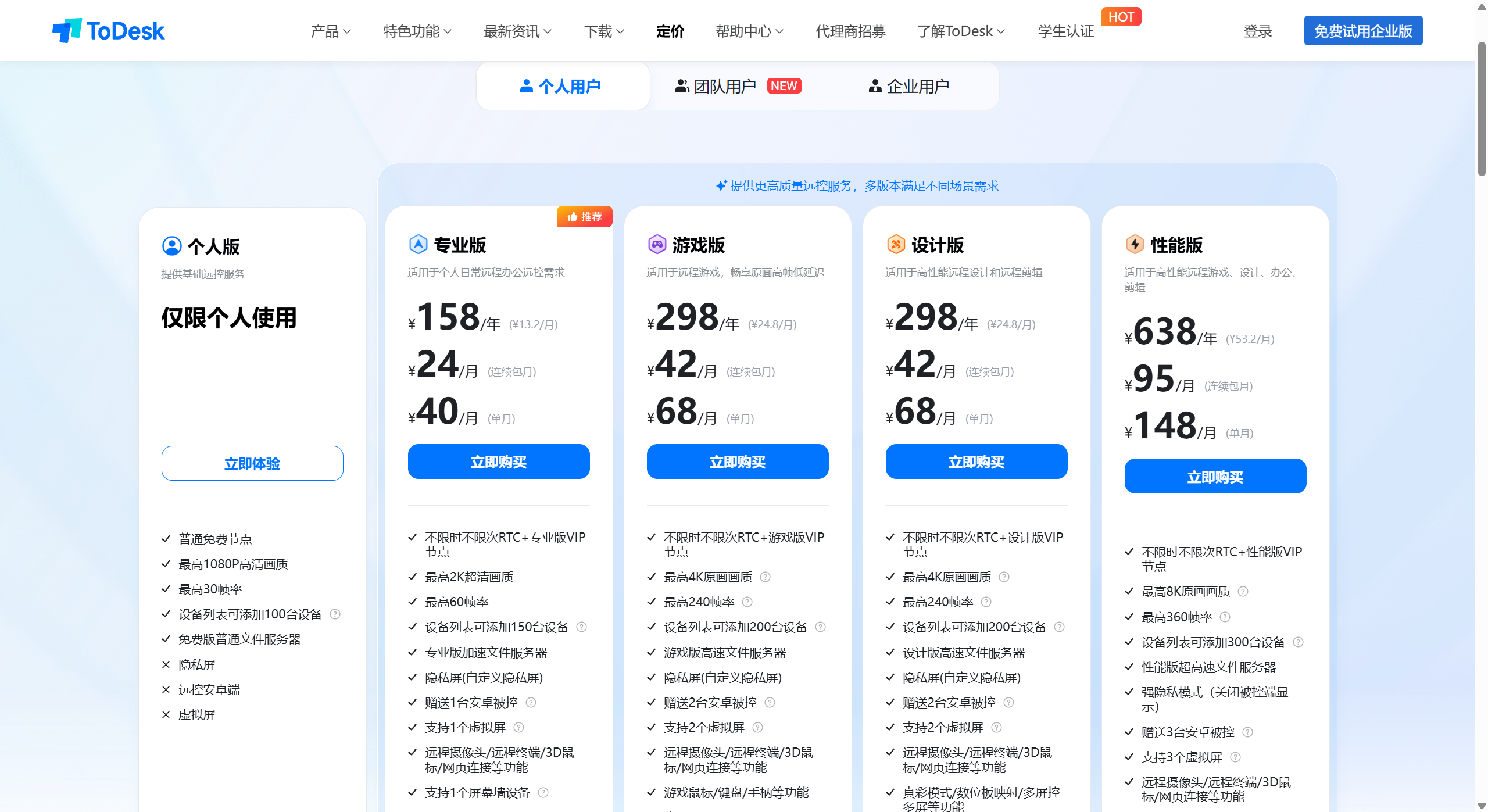
Task: Open the 定价 menu item
Action: pyautogui.click(x=670, y=31)
